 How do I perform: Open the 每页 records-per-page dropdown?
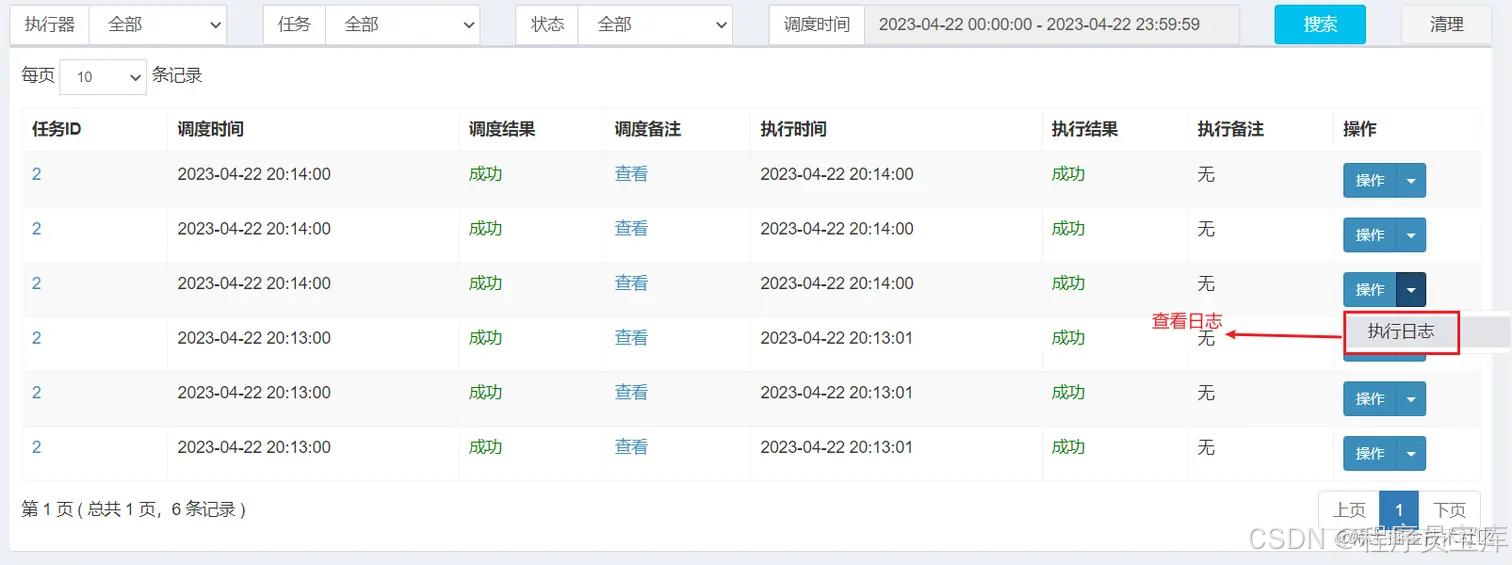tap(103, 76)
